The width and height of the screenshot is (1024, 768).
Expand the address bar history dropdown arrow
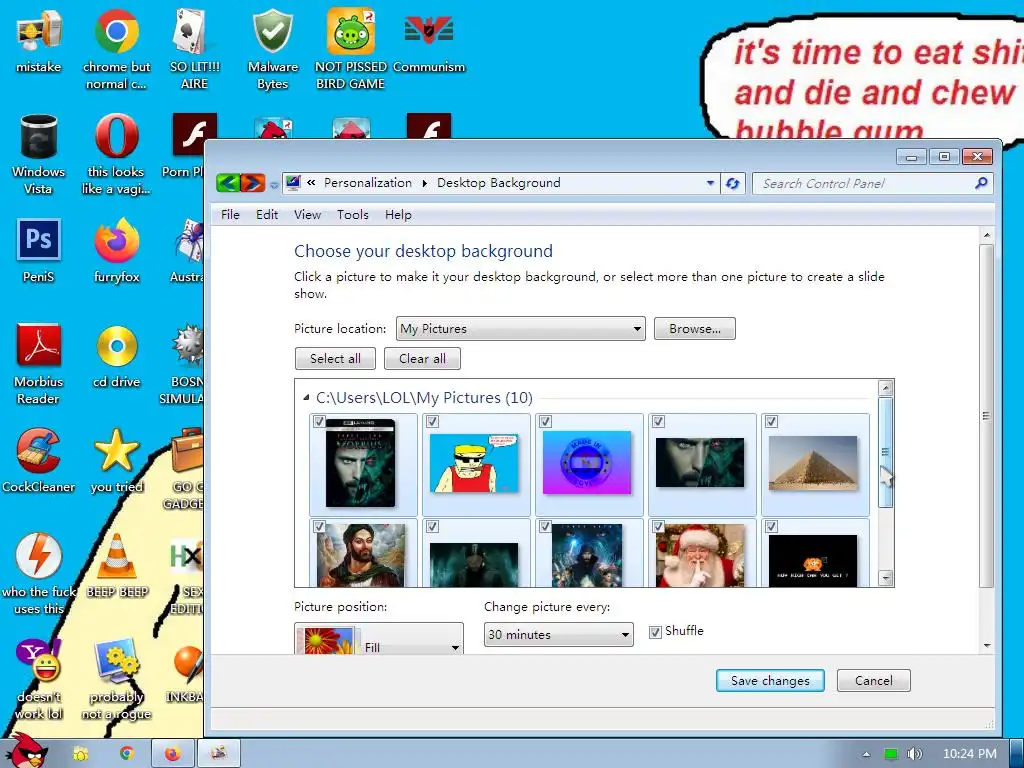pyautogui.click(x=711, y=184)
